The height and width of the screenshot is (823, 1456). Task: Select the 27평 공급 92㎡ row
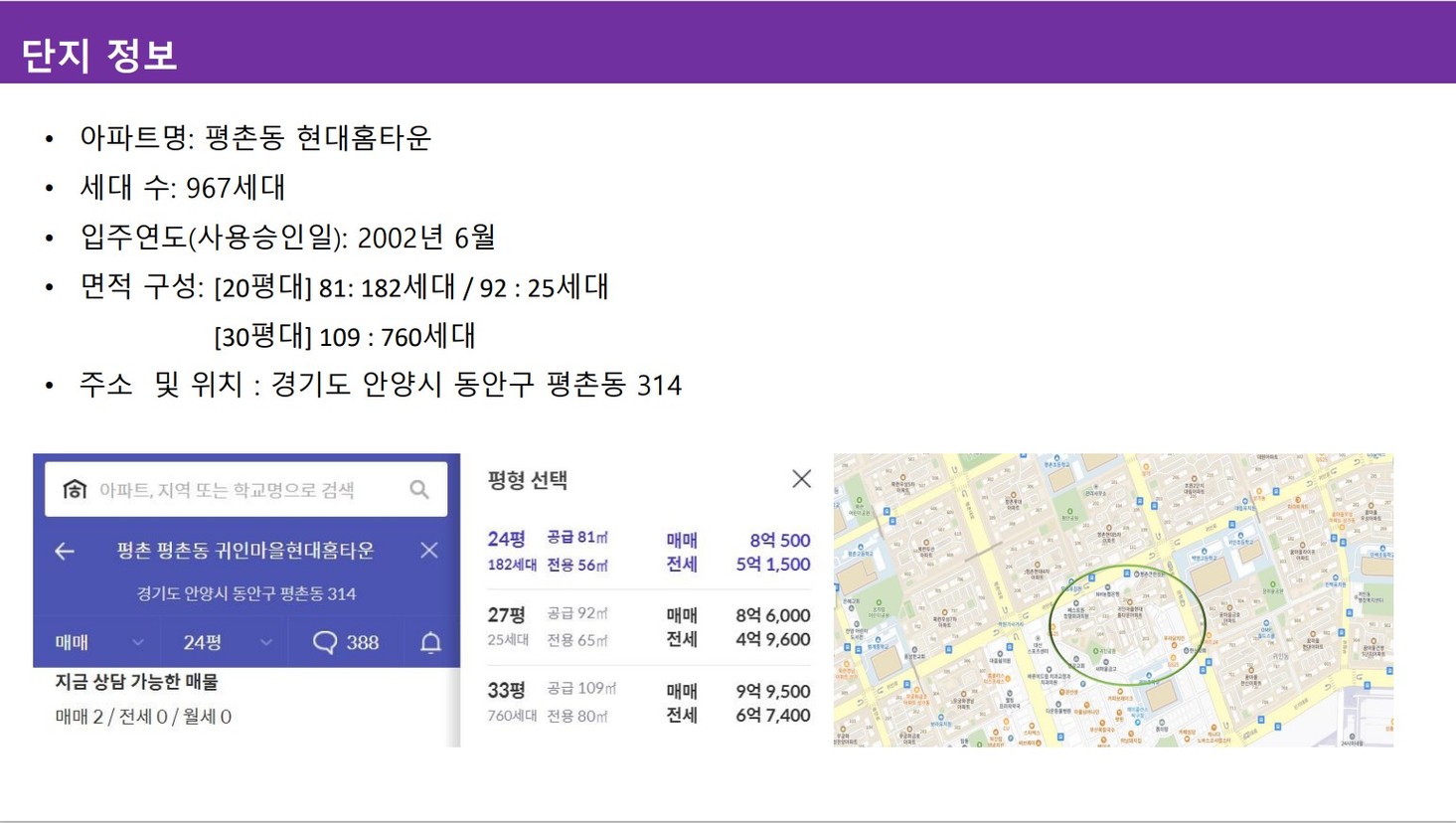(648, 627)
